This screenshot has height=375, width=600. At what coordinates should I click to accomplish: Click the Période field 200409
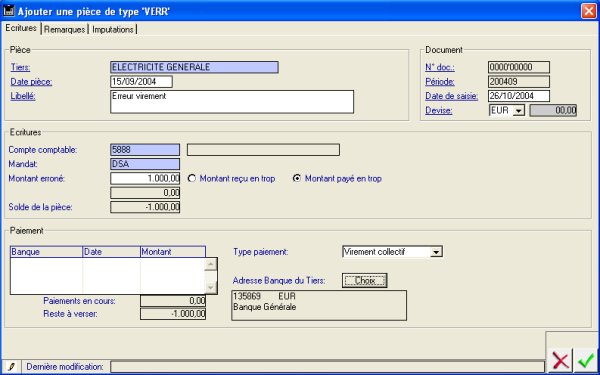(x=519, y=82)
